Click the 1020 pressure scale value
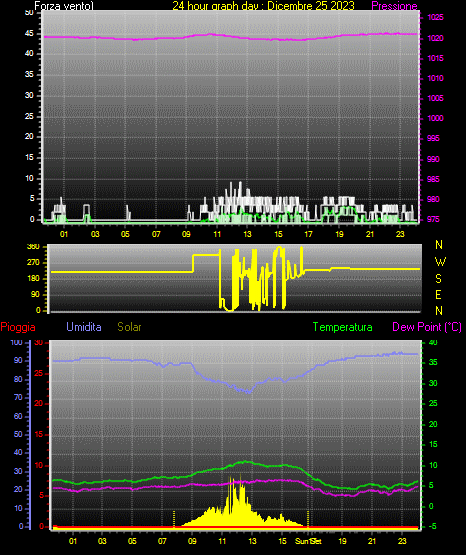 435,38
